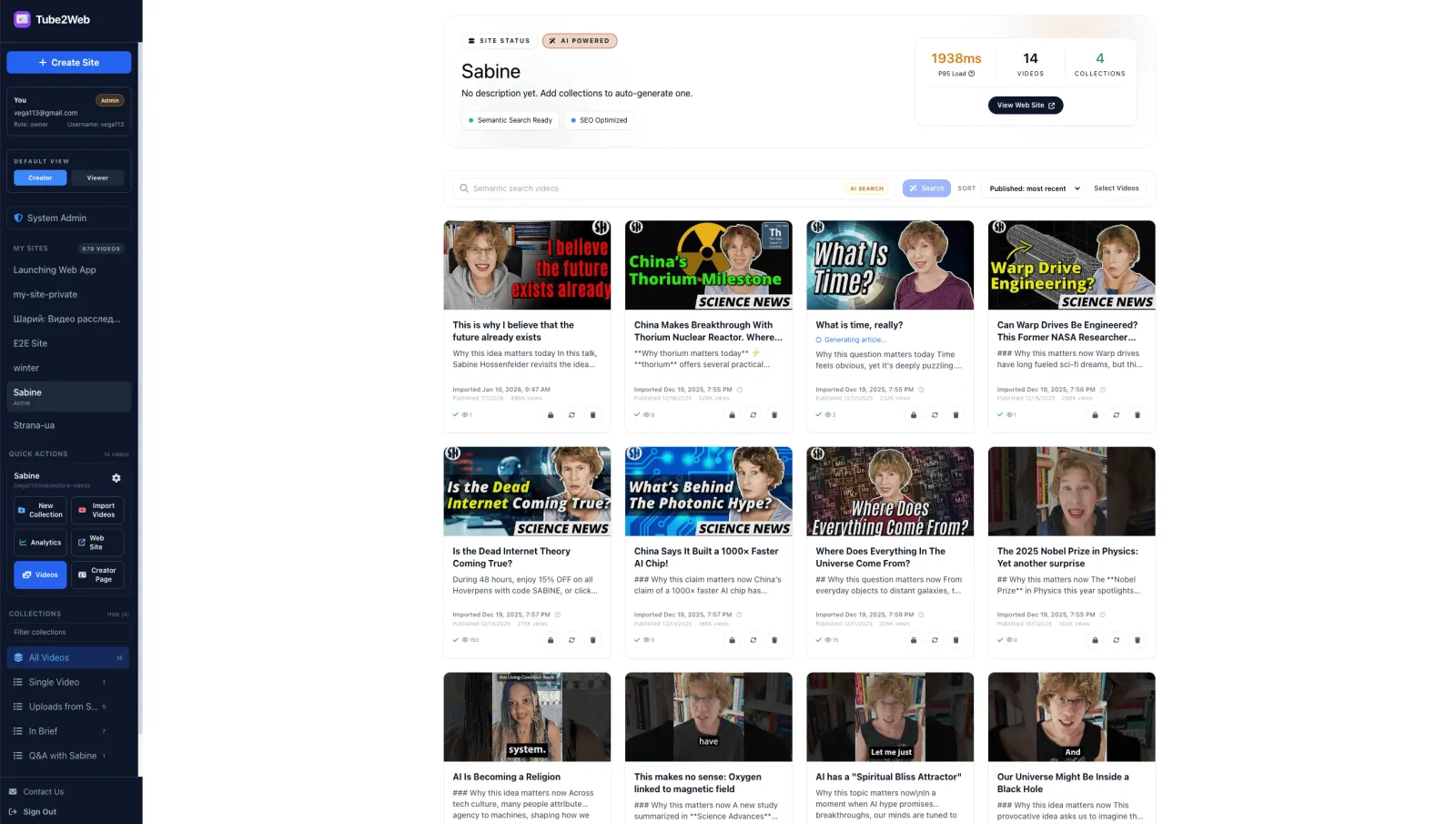
Task: Click the View Web Site button
Action: point(1026,106)
